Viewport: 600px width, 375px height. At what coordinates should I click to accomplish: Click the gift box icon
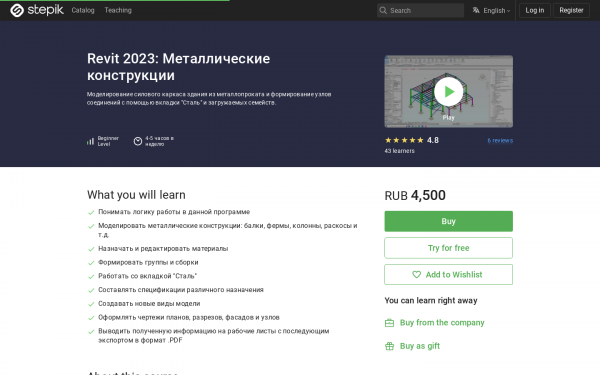click(389, 346)
